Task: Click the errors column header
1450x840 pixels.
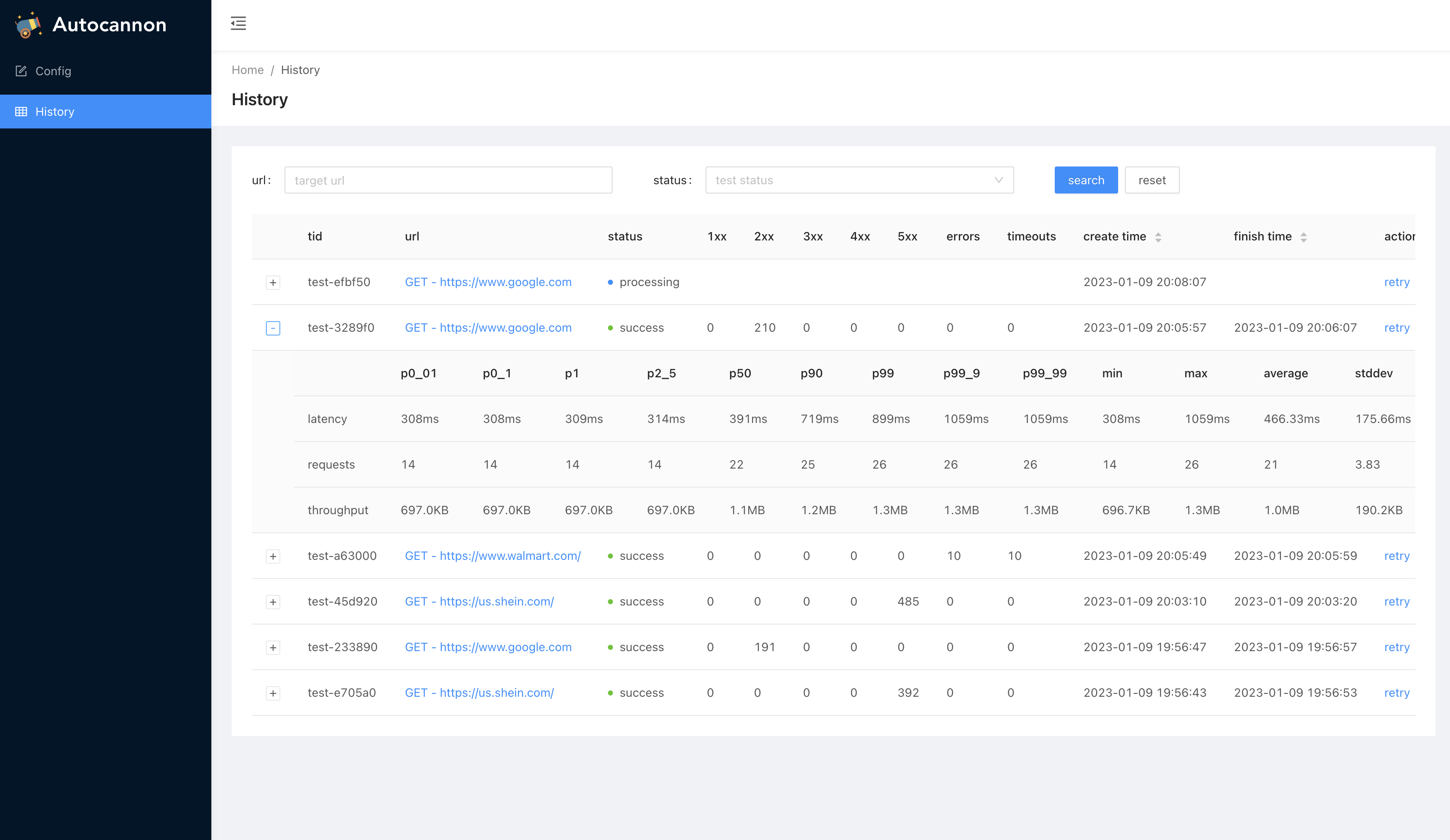Action: (963, 236)
